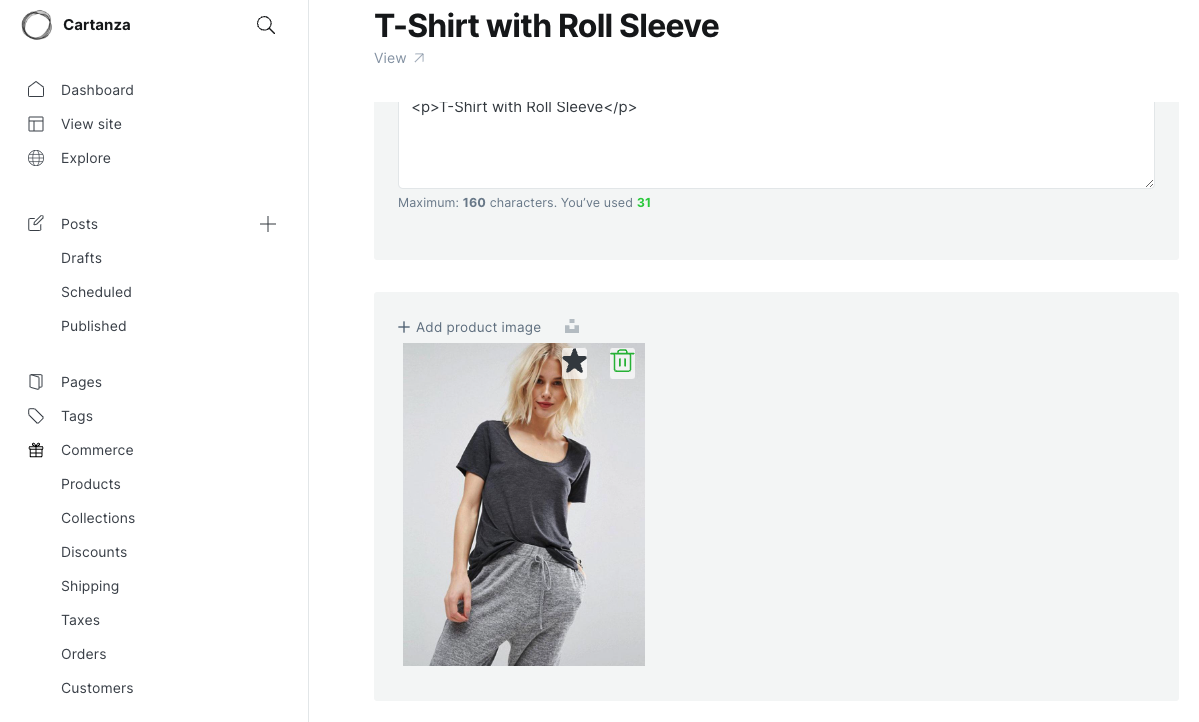The image size is (1199, 722).
Task: Click the Explore globe icon
Action: click(36, 158)
